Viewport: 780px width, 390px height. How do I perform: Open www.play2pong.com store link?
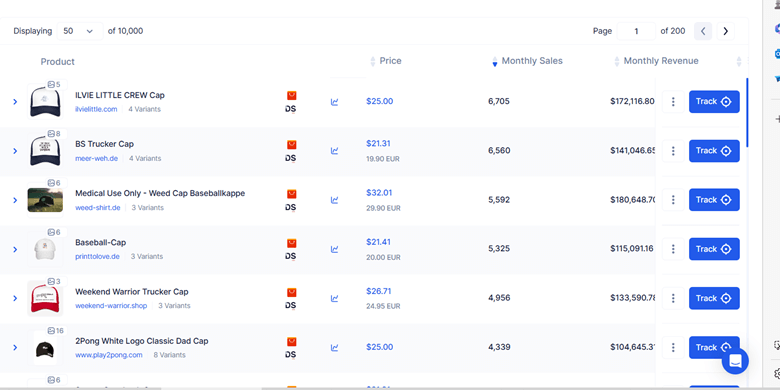(108, 355)
